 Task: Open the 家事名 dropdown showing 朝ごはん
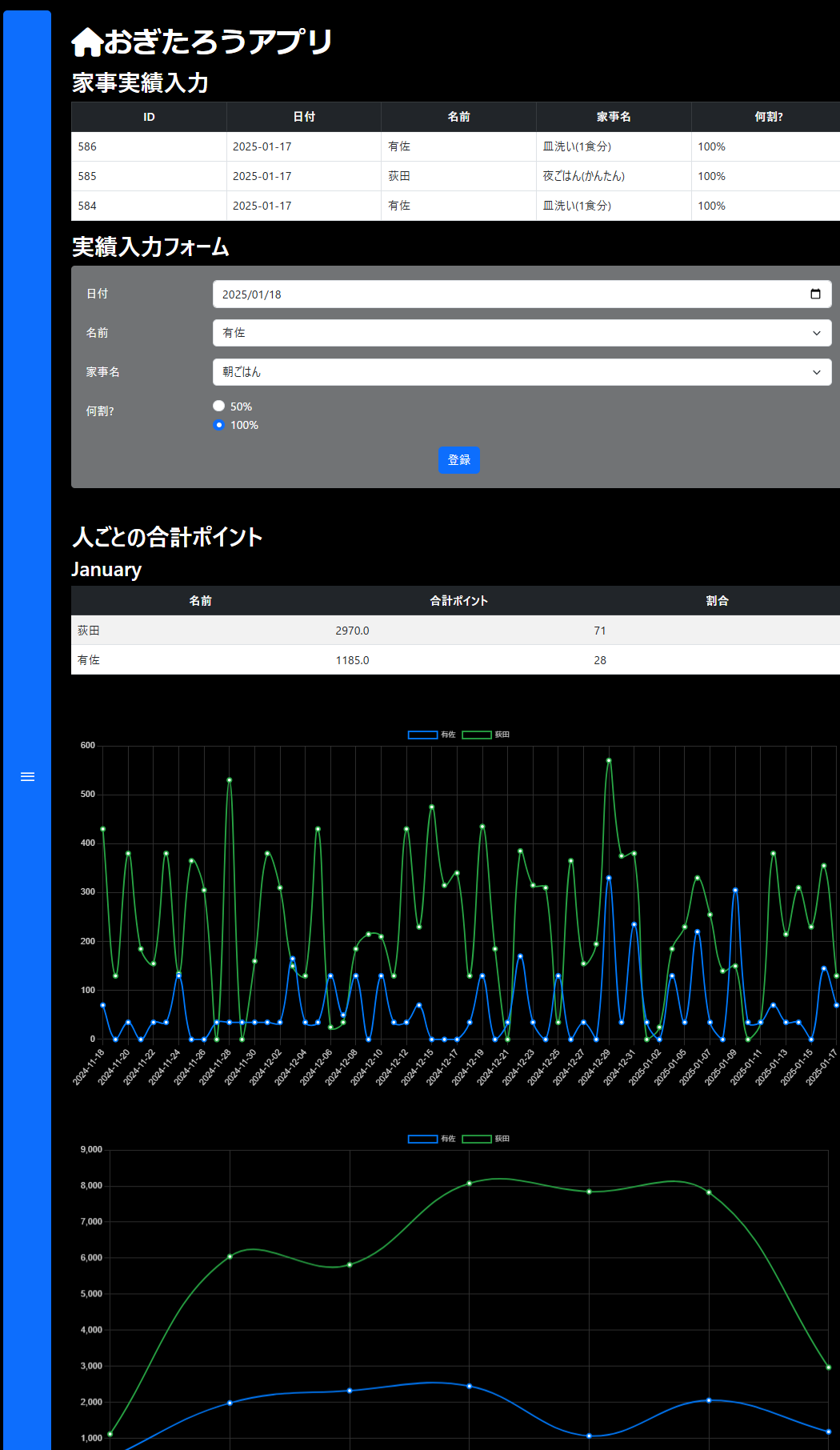point(522,372)
